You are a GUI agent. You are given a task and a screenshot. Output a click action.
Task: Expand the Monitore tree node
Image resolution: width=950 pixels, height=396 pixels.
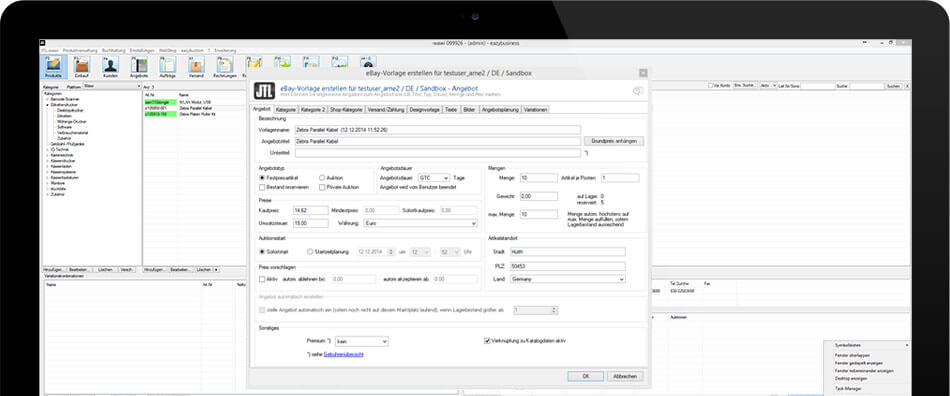click(46, 183)
